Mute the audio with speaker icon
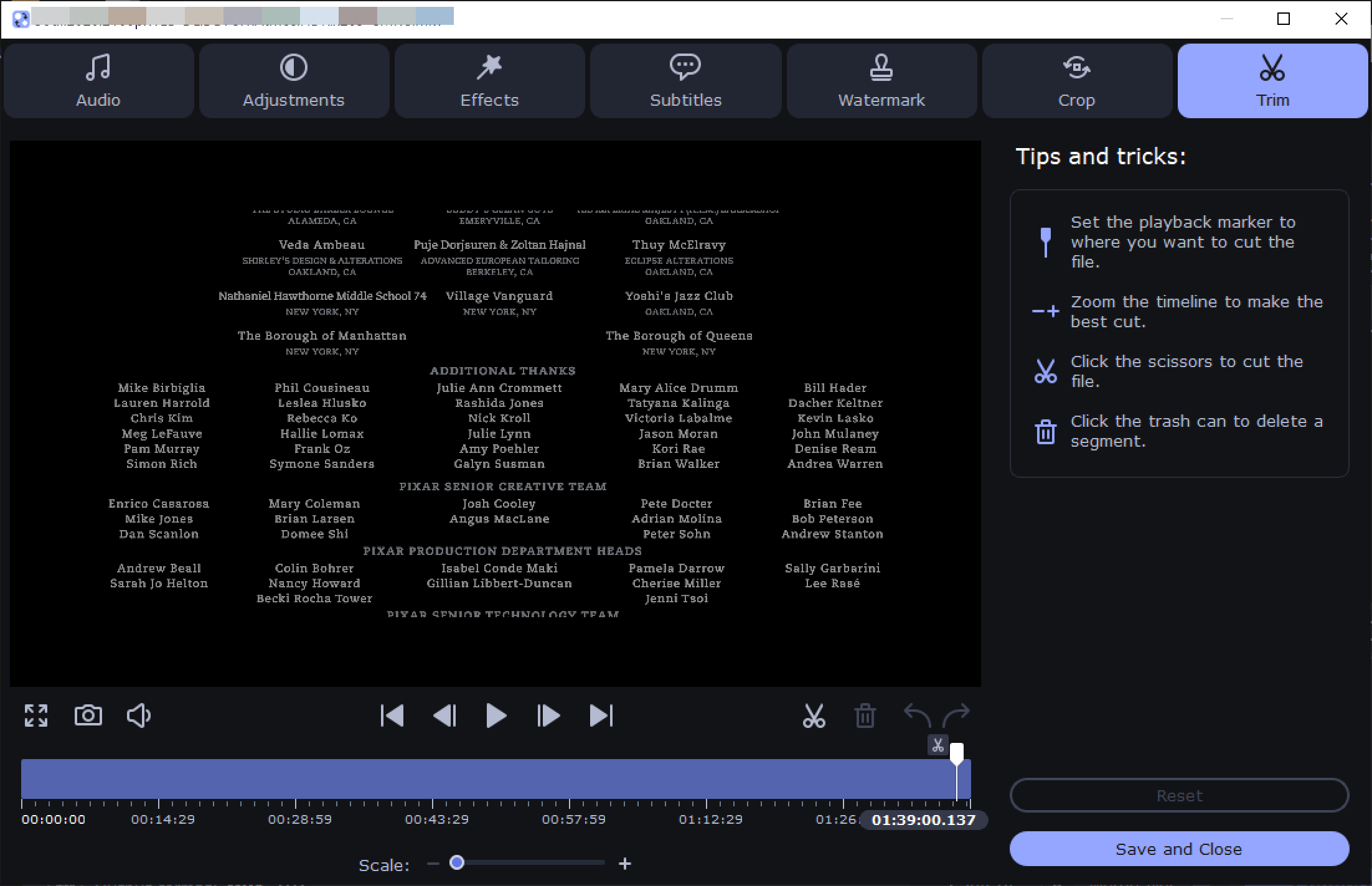 point(139,716)
